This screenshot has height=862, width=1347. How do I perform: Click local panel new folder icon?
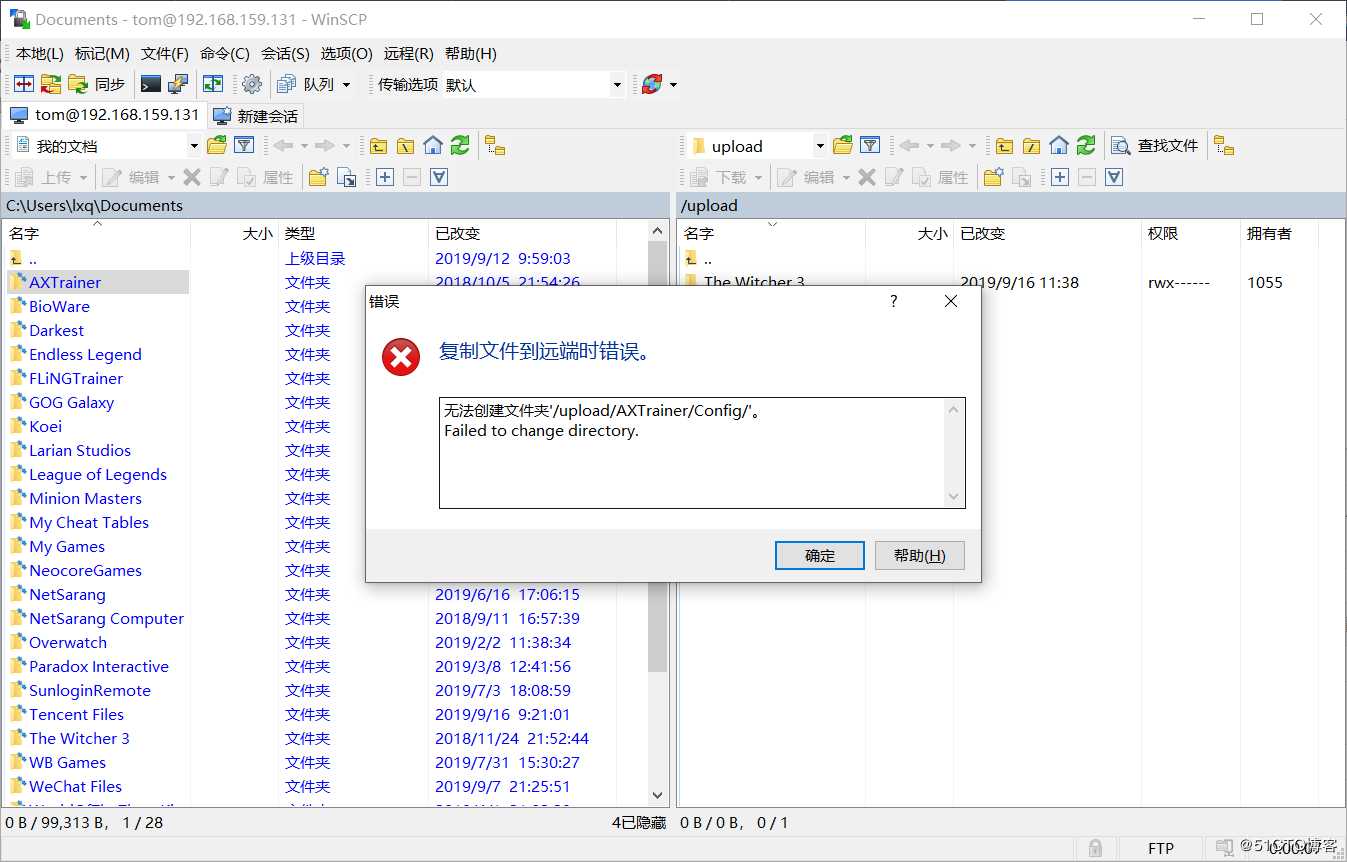pyautogui.click(x=319, y=177)
